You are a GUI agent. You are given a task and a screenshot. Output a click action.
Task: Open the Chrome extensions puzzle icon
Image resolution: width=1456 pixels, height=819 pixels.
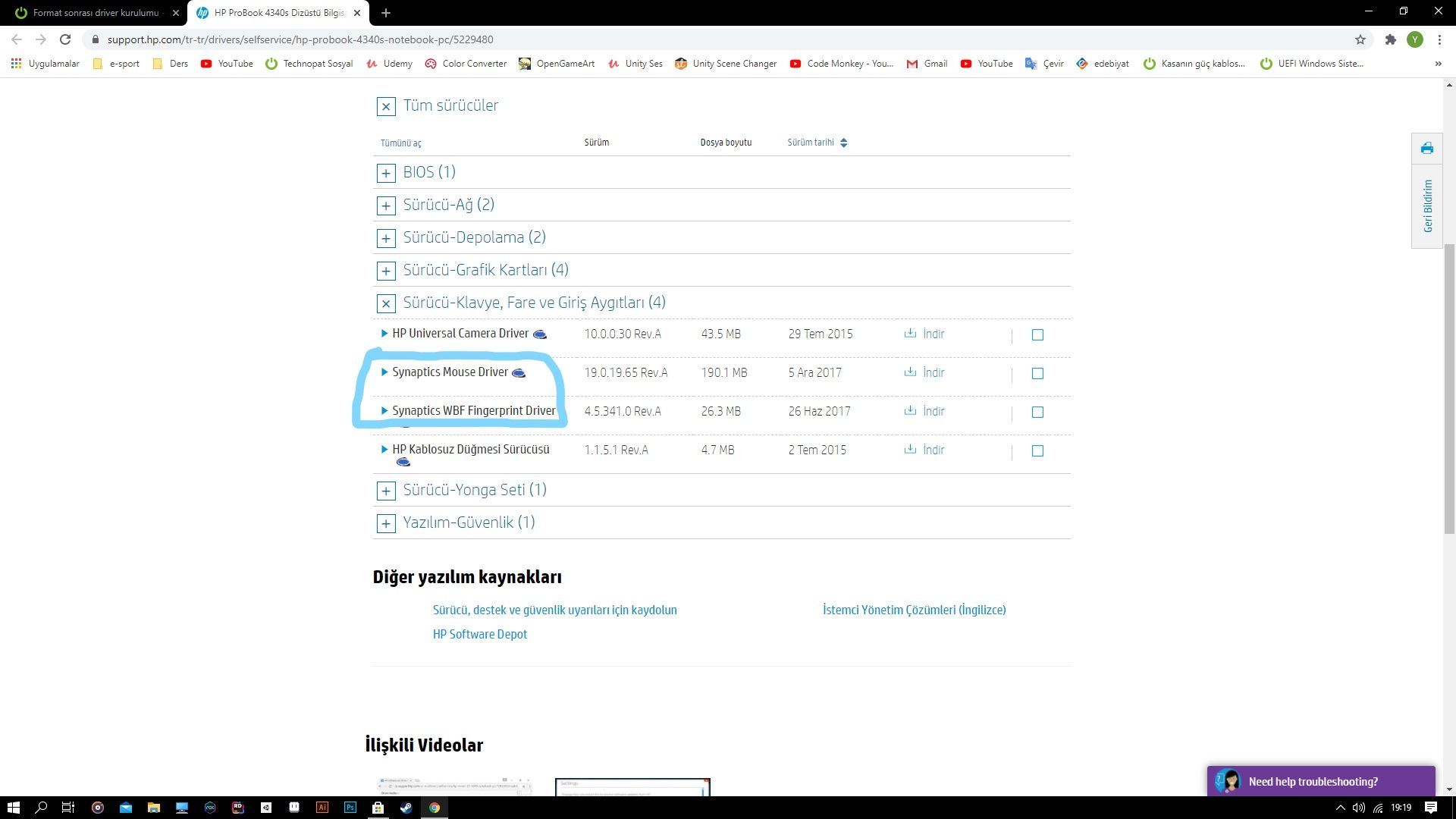pyautogui.click(x=1390, y=39)
